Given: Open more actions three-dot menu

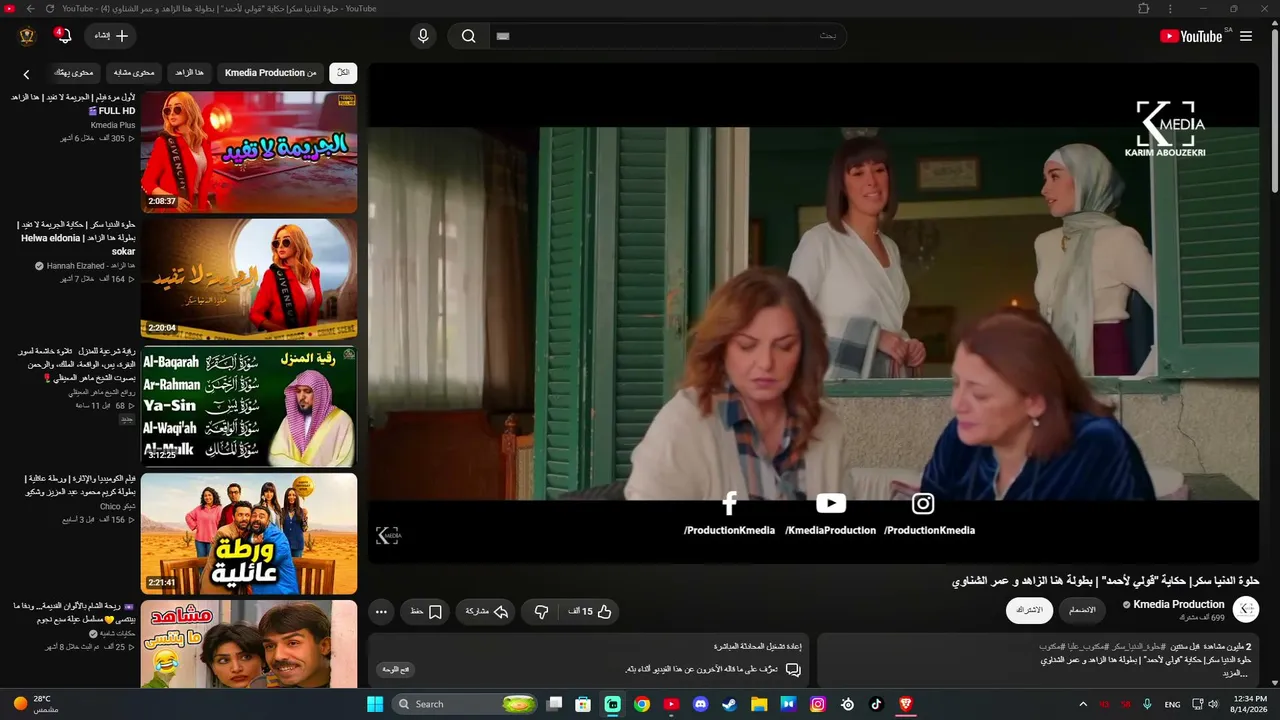Looking at the screenshot, I should click(x=381, y=611).
